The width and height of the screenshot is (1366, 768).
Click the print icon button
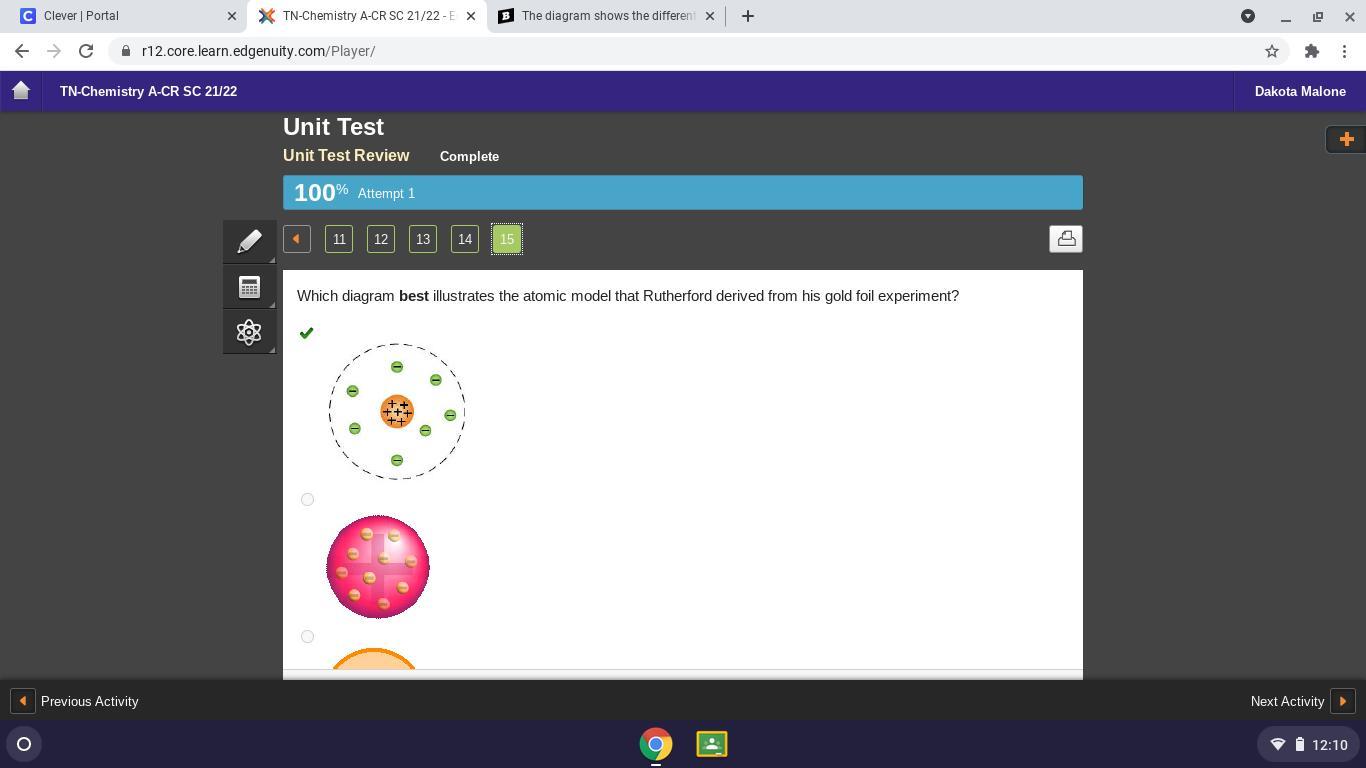[x=1065, y=239]
